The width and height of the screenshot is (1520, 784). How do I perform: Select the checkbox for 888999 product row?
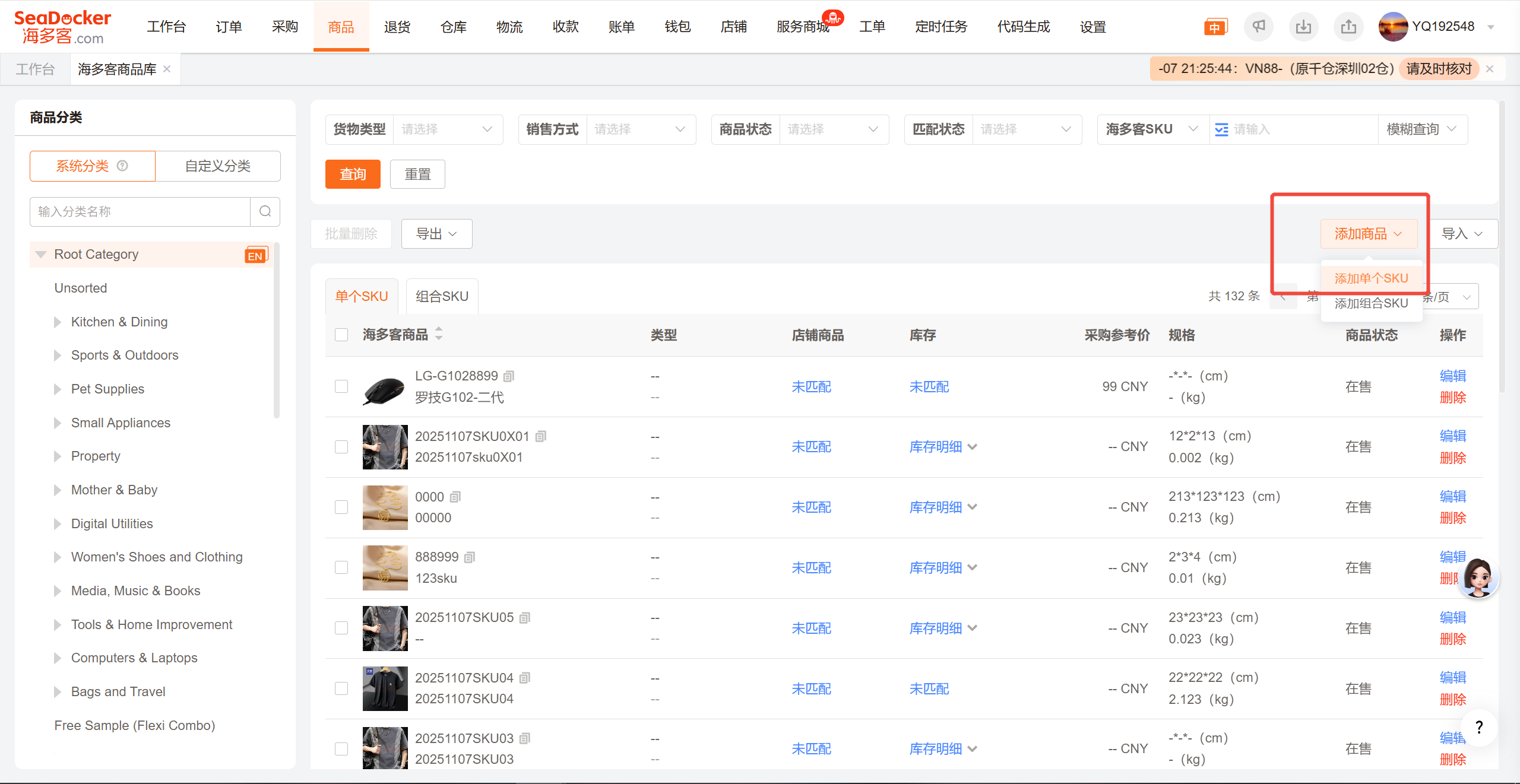(341, 567)
